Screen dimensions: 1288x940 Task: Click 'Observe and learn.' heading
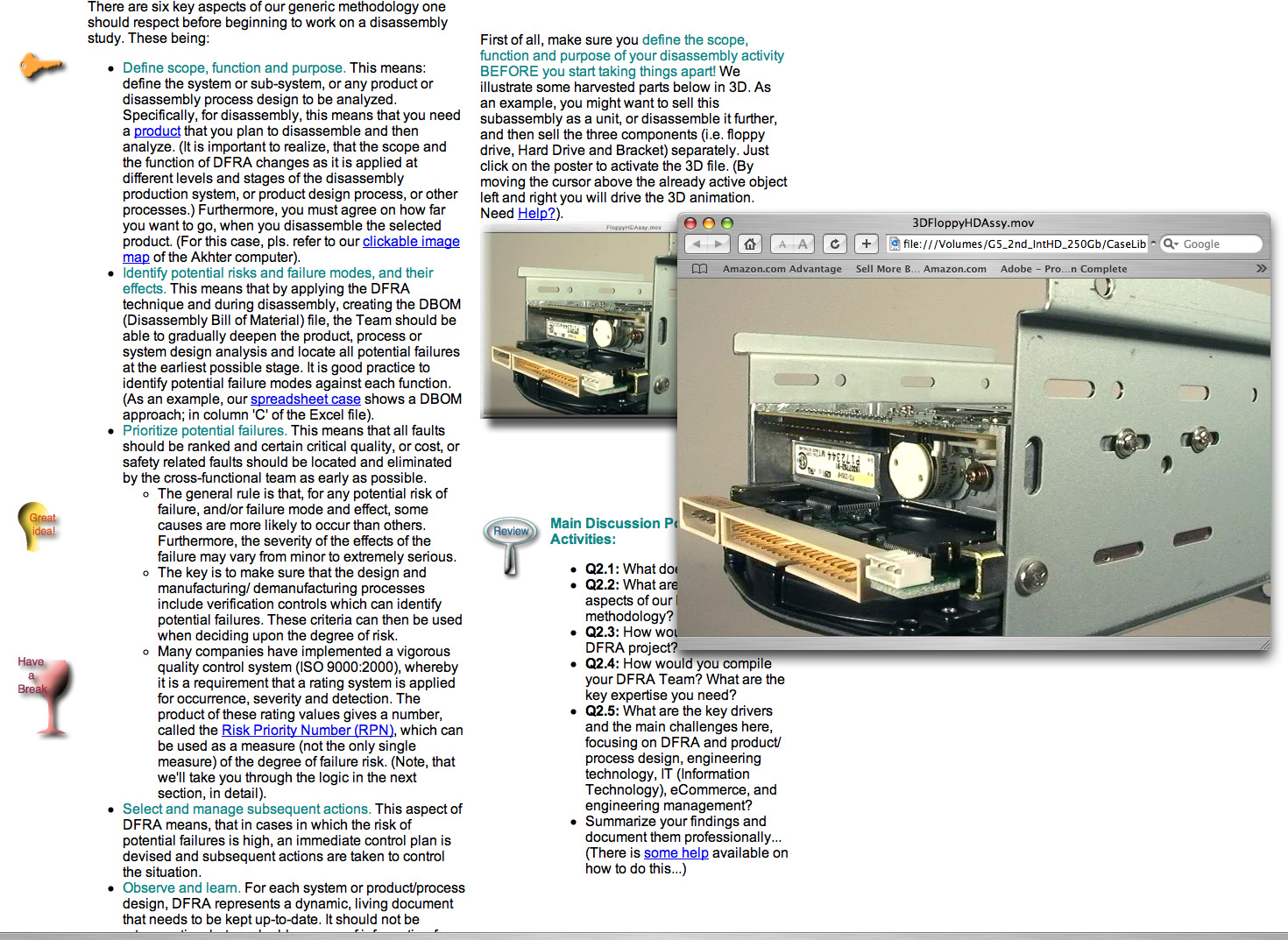coord(181,887)
